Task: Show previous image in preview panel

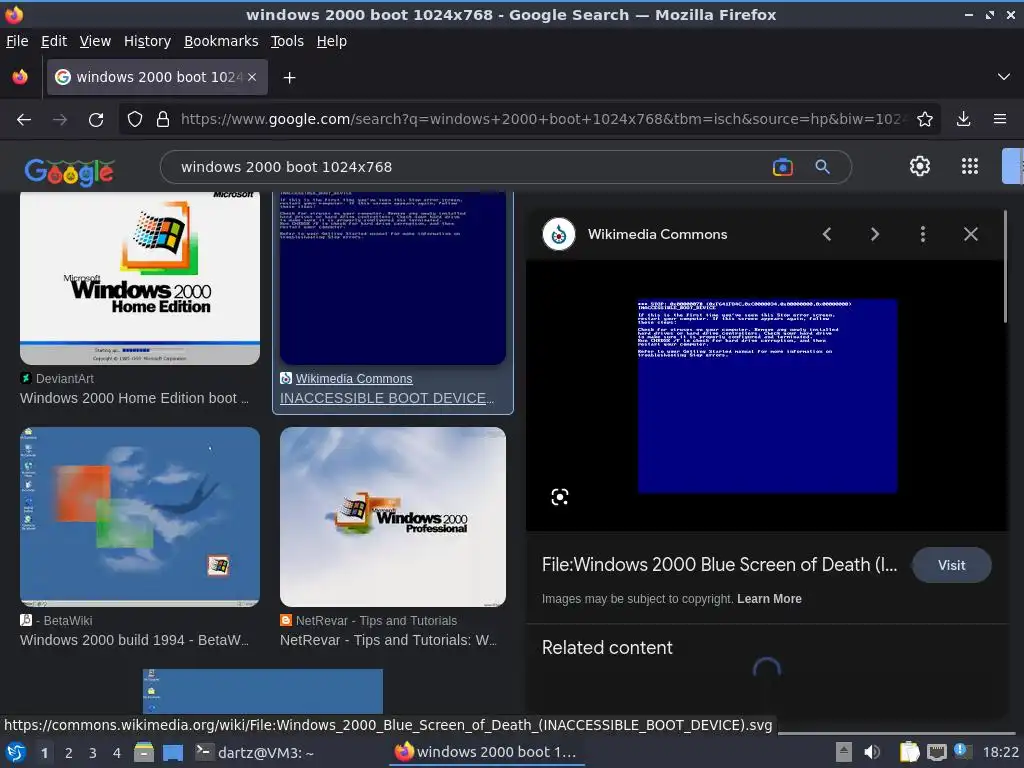Action: (x=827, y=234)
